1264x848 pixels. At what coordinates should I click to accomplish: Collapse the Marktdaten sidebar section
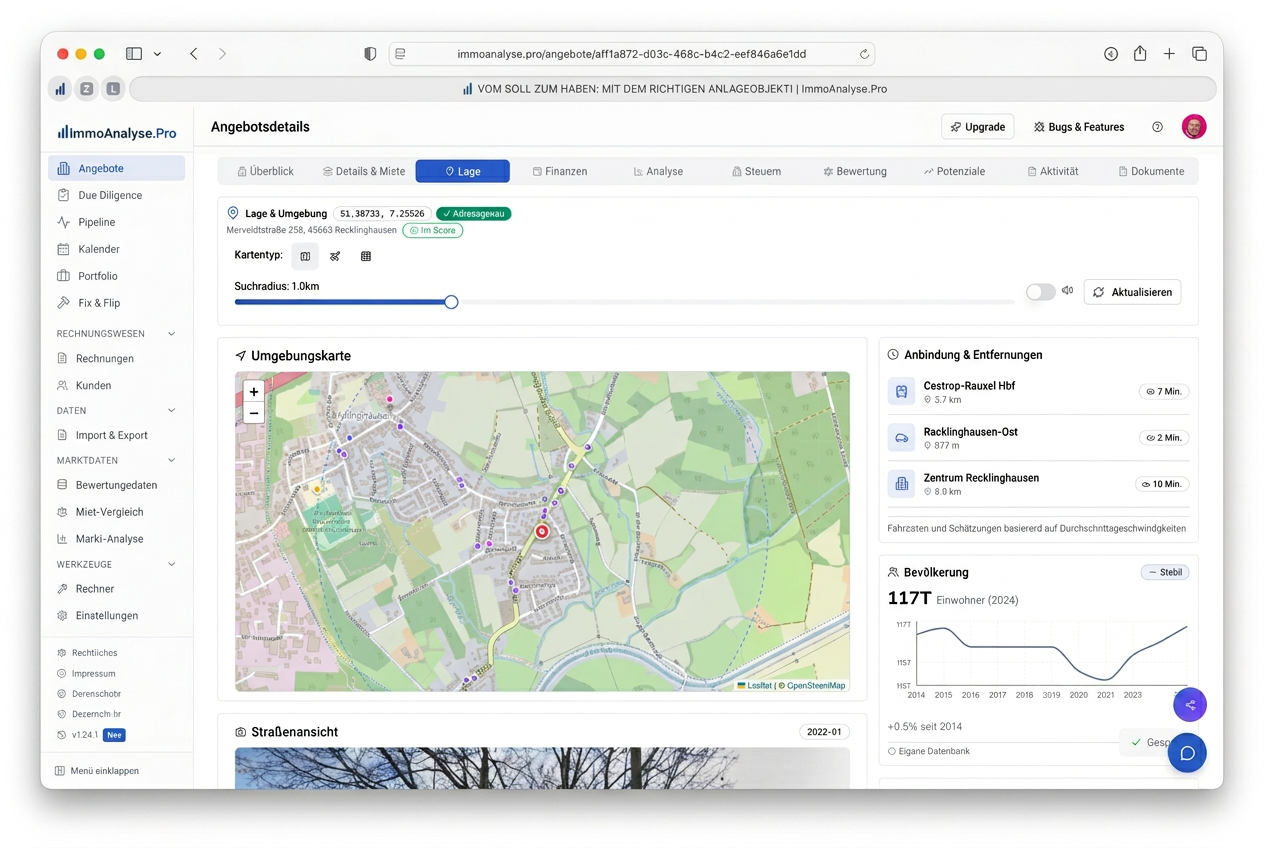tap(171, 461)
